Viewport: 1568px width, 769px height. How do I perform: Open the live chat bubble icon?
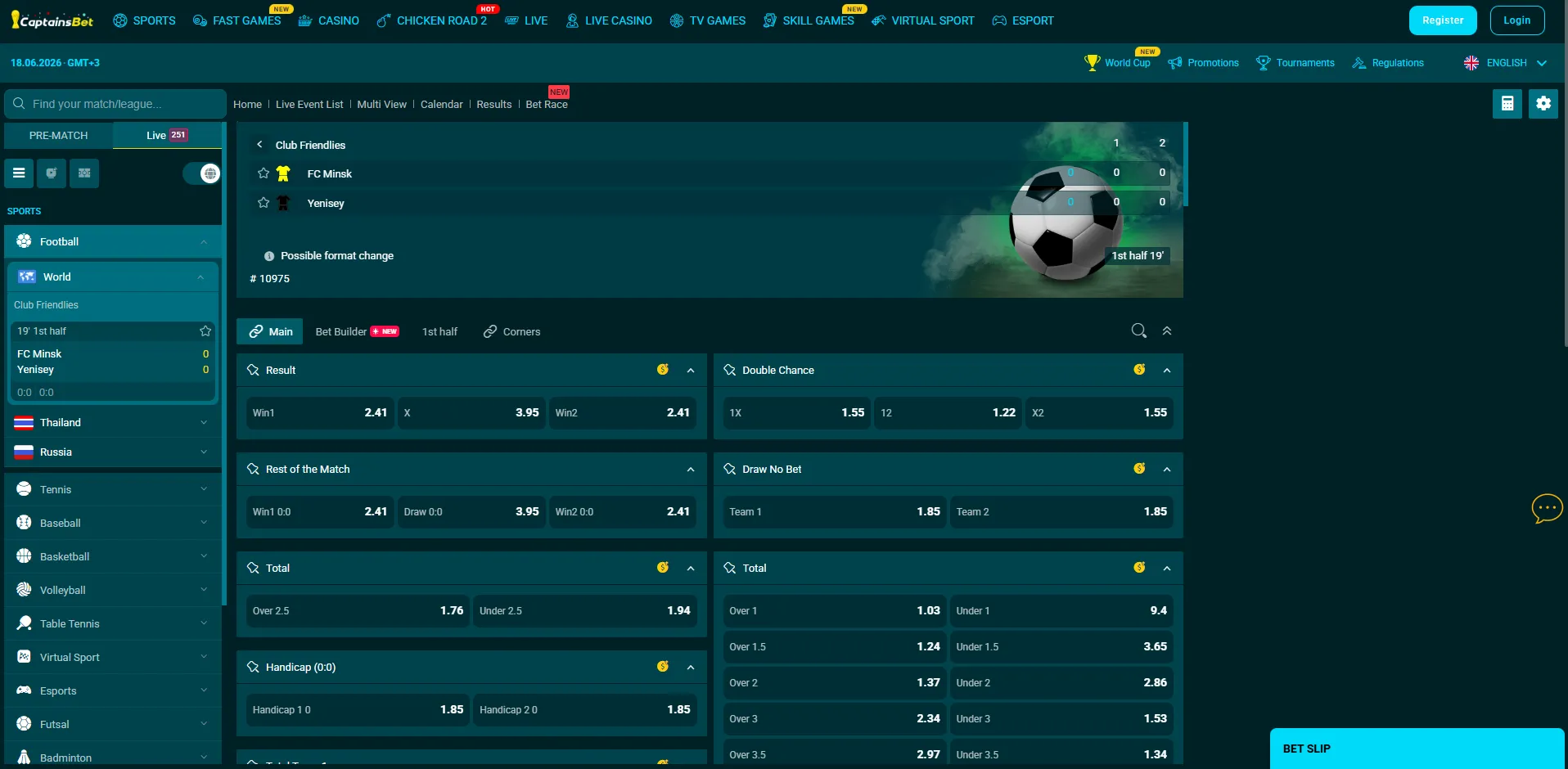1547,508
